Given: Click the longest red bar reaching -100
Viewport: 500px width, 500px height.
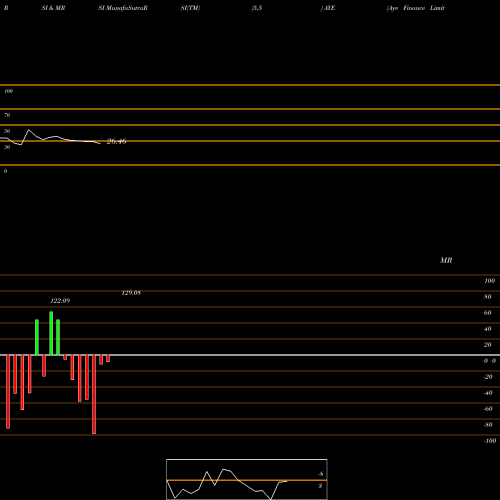Looking at the screenshot, I should coord(94,394).
